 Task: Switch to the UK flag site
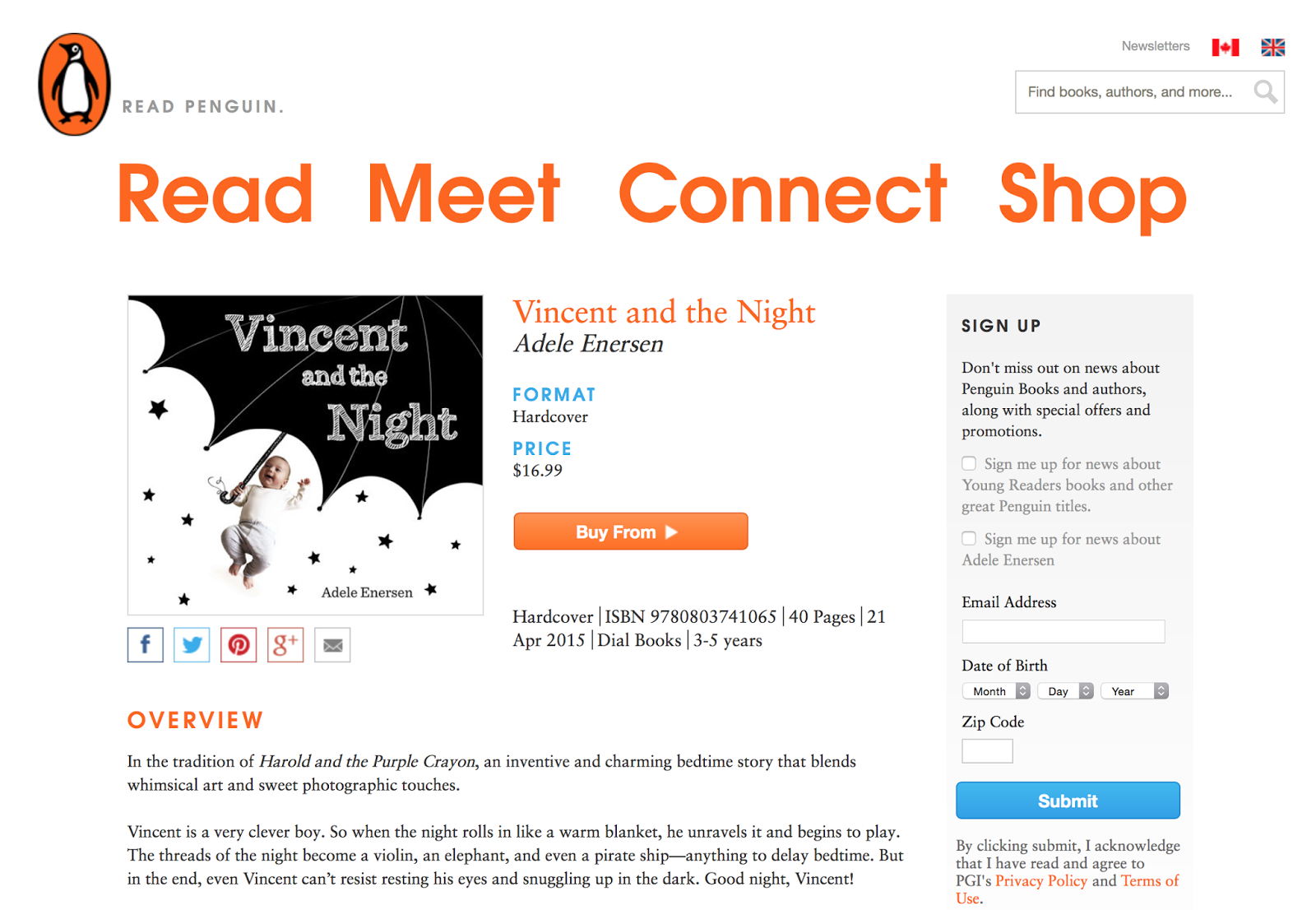point(1272,48)
